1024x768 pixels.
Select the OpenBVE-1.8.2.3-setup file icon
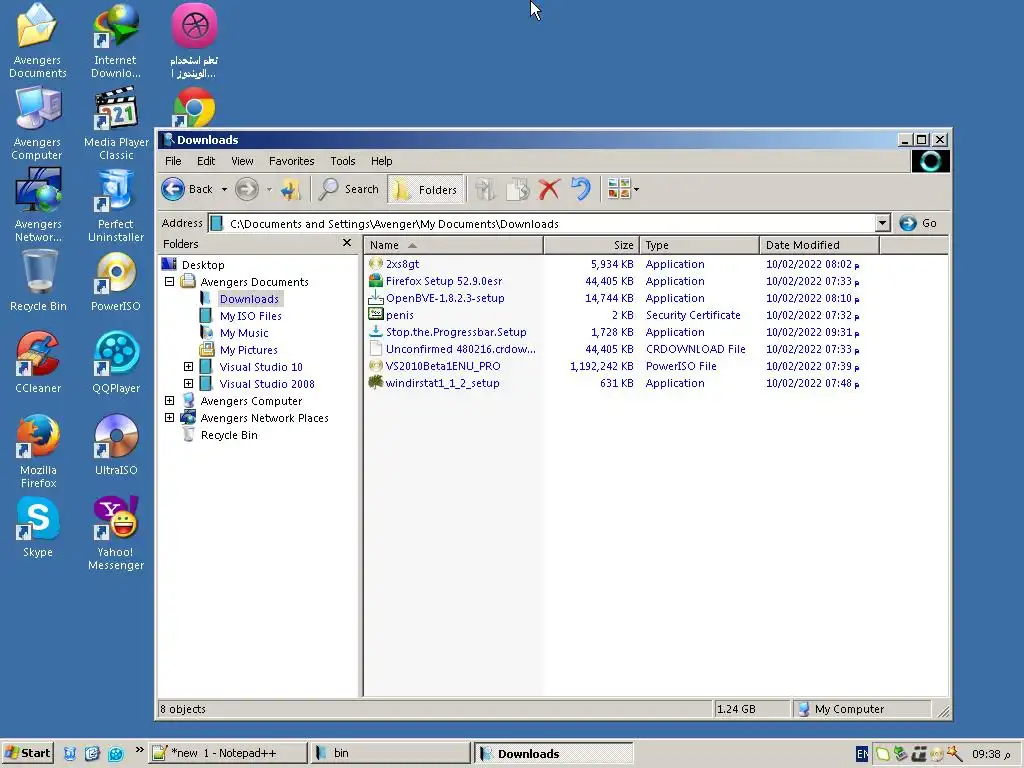pyautogui.click(x=376, y=298)
